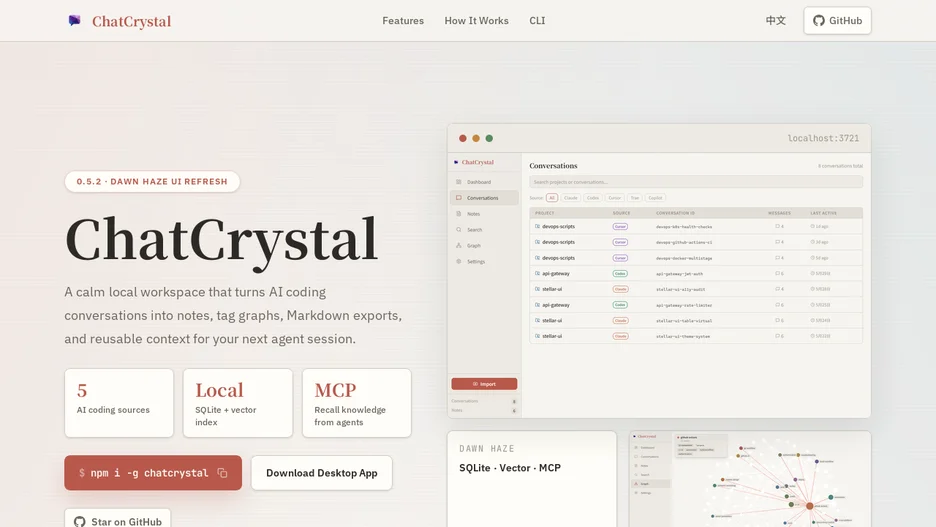Click Download Desktop App button
The height and width of the screenshot is (527, 936).
[322, 473]
